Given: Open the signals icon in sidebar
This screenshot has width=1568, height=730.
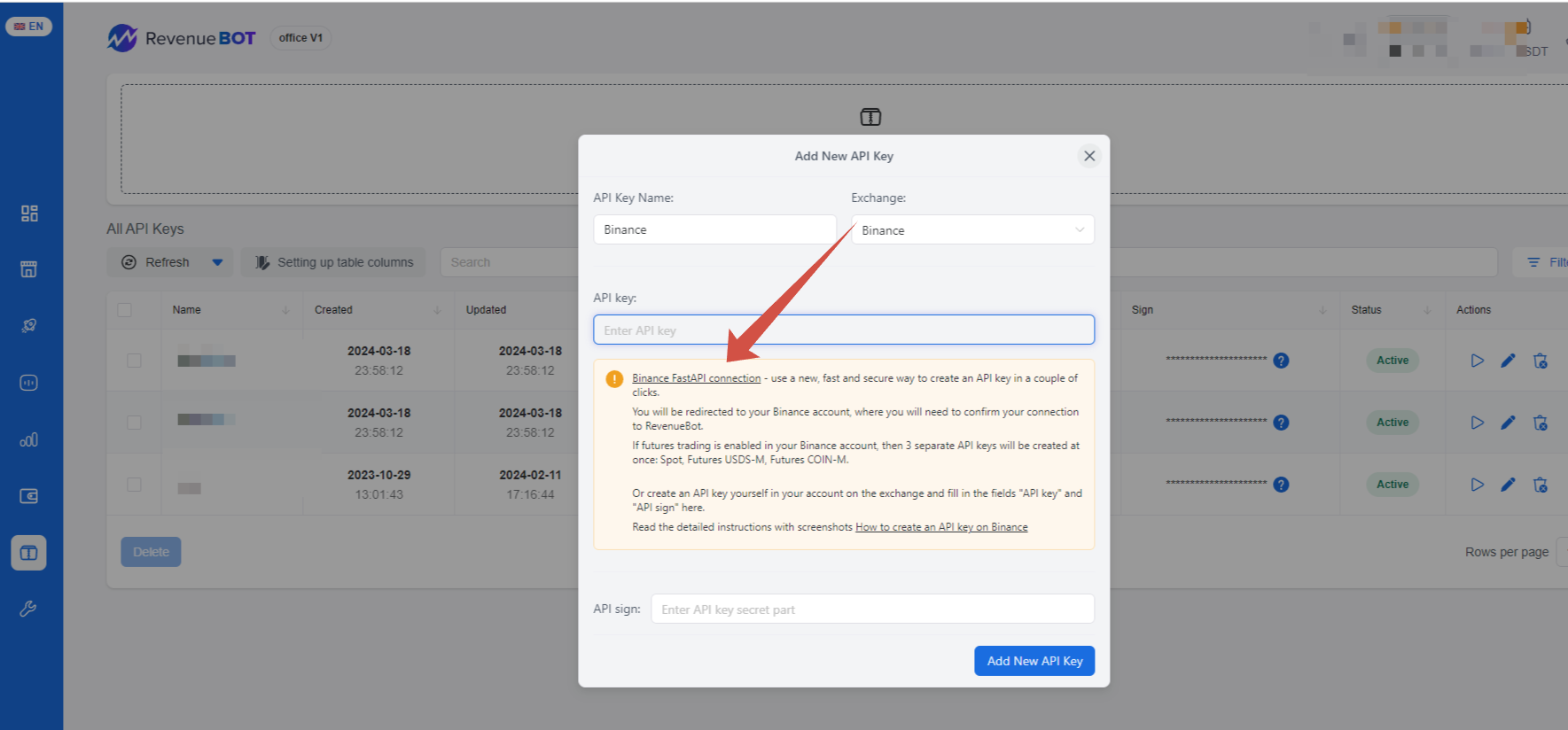Looking at the screenshot, I should pos(29,383).
